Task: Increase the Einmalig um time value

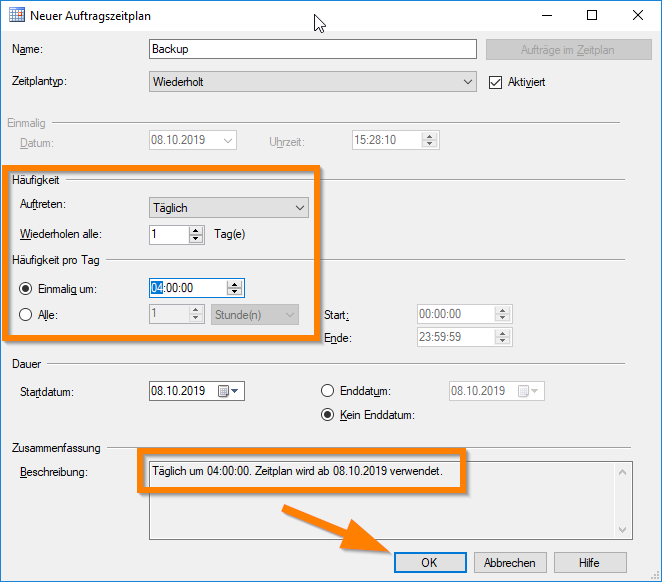Action: (235, 284)
